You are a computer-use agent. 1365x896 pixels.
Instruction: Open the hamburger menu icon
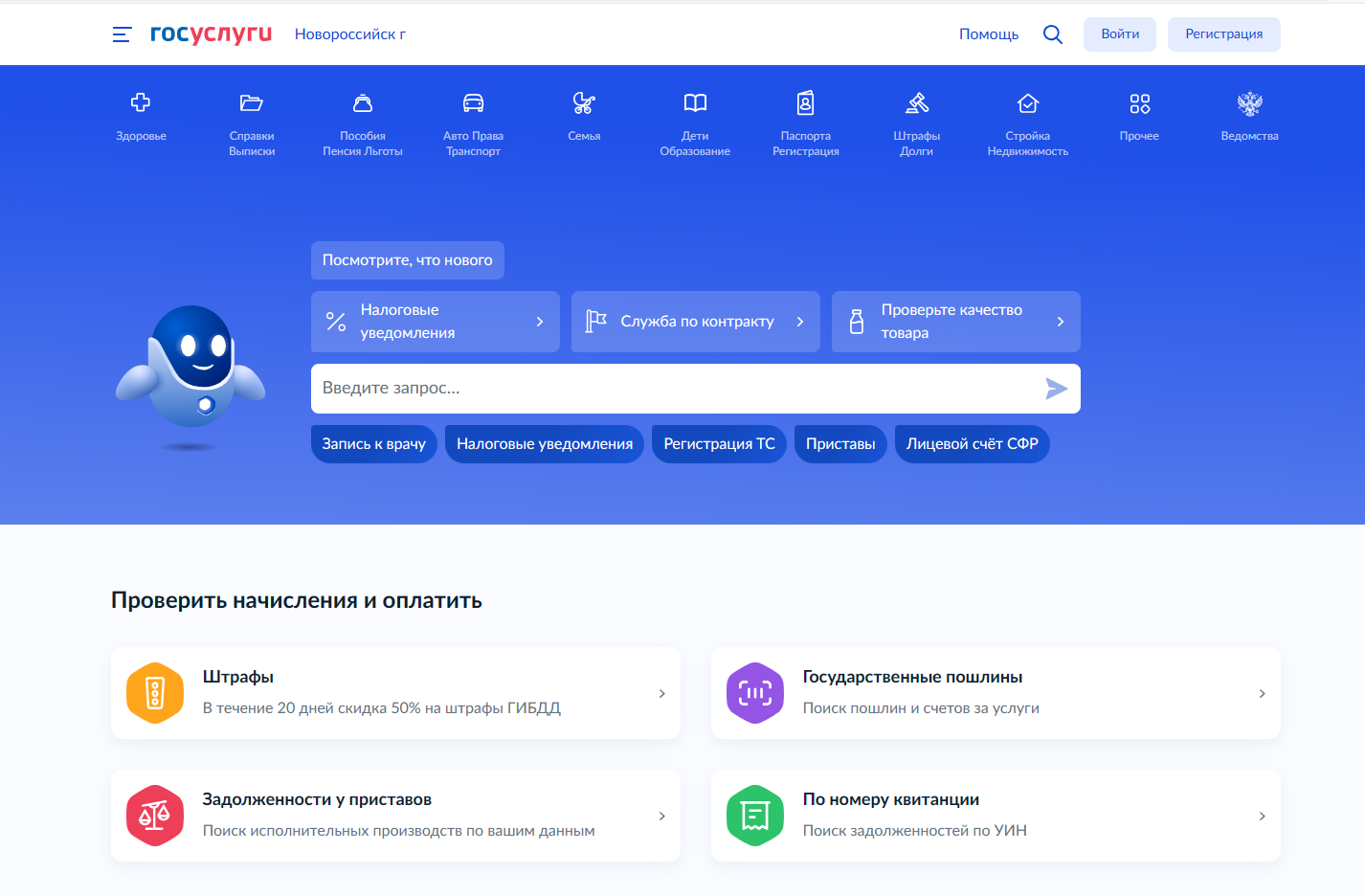point(122,34)
